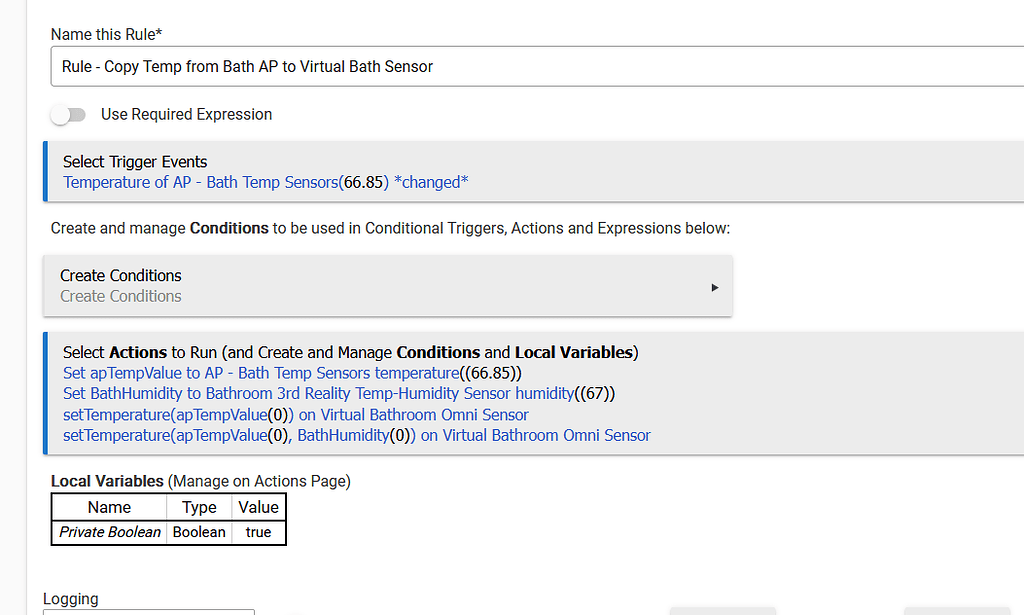Click the Local Variables heading
The image size is (1024, 615).
pyautogui.click(x=106, y=481)
